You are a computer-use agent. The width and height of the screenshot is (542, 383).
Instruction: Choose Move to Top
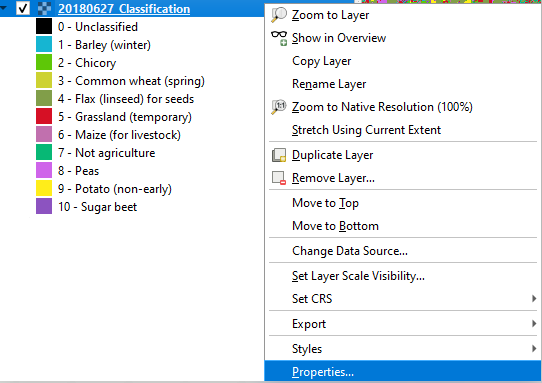[403, 203]
